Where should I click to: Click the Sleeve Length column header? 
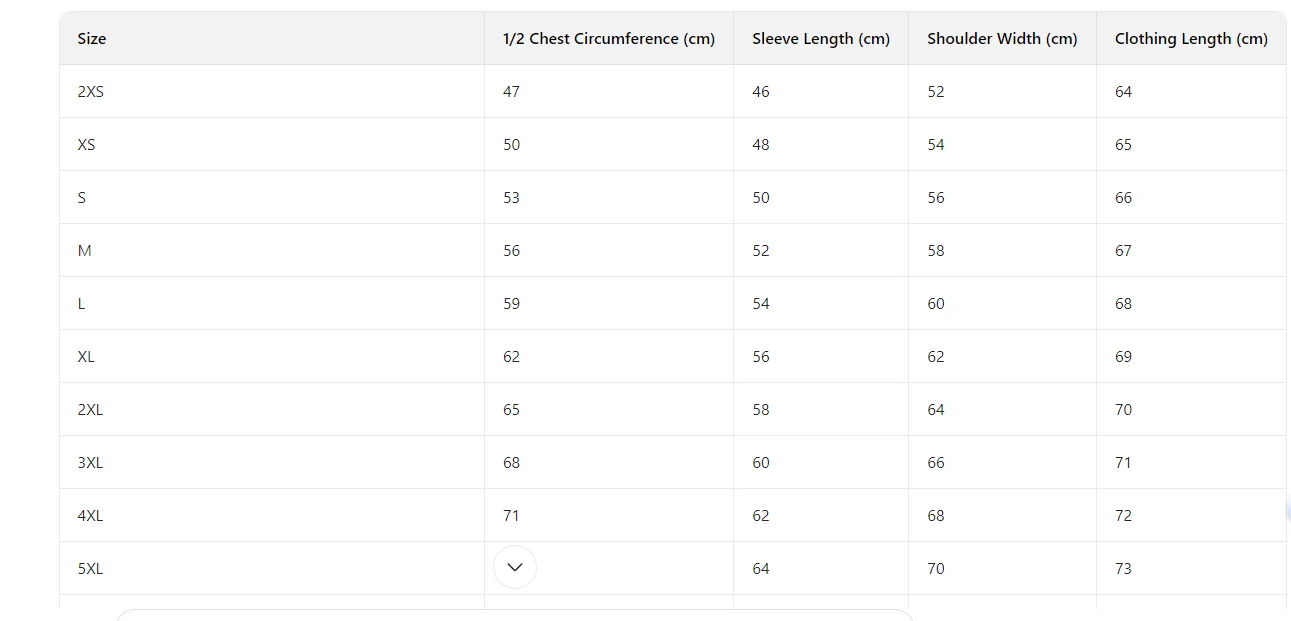click(821, 39)
